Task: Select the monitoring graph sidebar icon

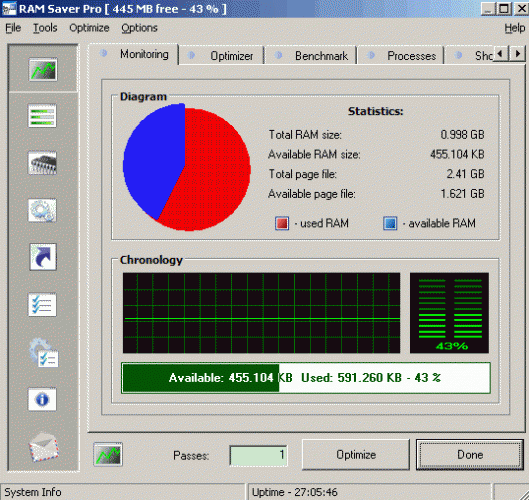Action: 43,69
